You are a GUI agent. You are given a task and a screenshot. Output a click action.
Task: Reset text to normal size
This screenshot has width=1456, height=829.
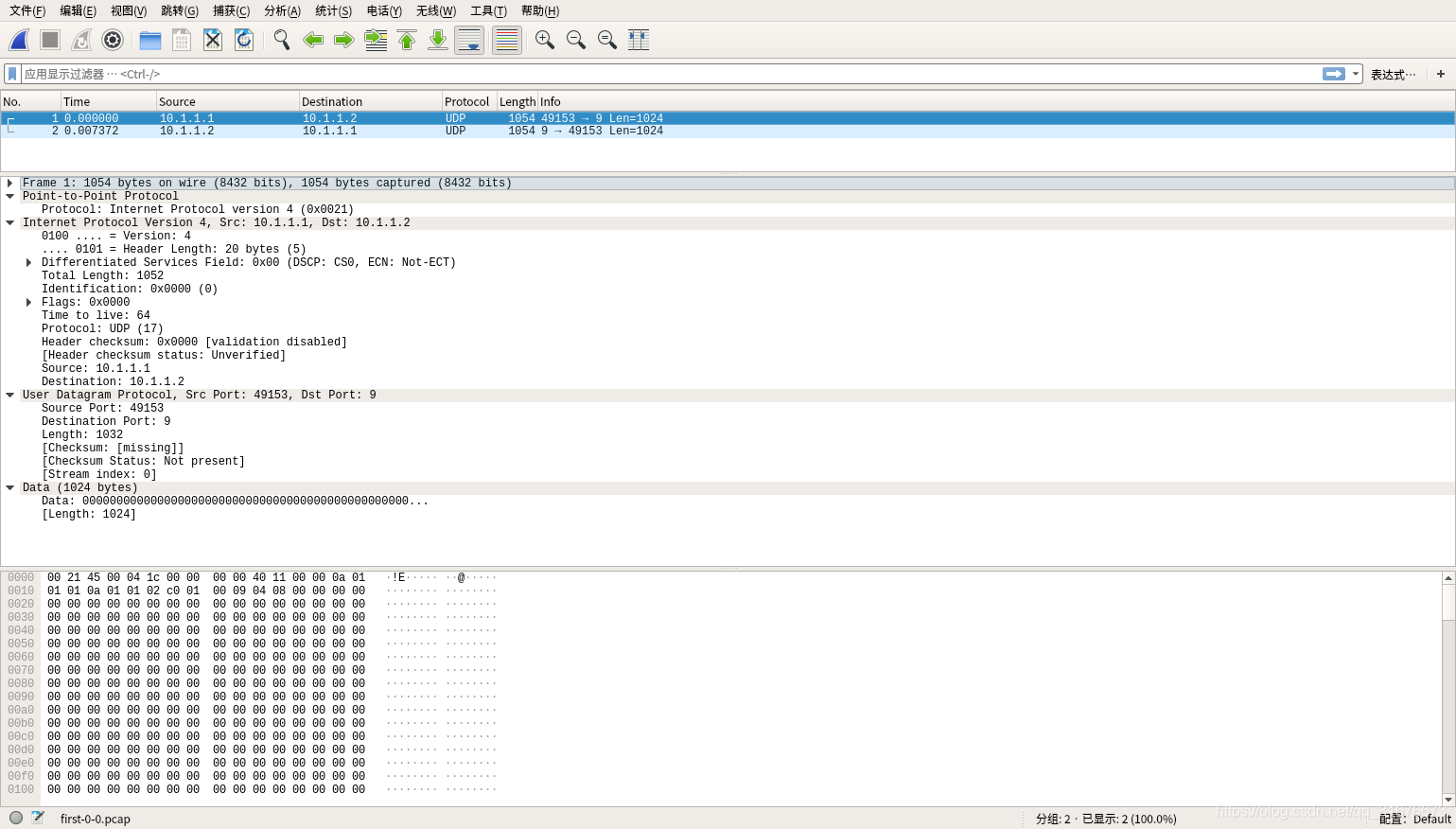tap(607, 40)
